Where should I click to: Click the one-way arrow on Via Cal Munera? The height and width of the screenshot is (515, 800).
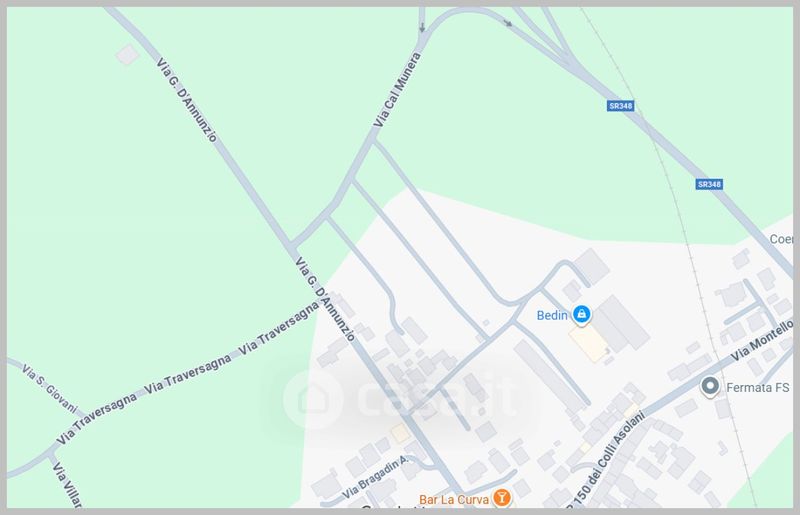[422, 27]
